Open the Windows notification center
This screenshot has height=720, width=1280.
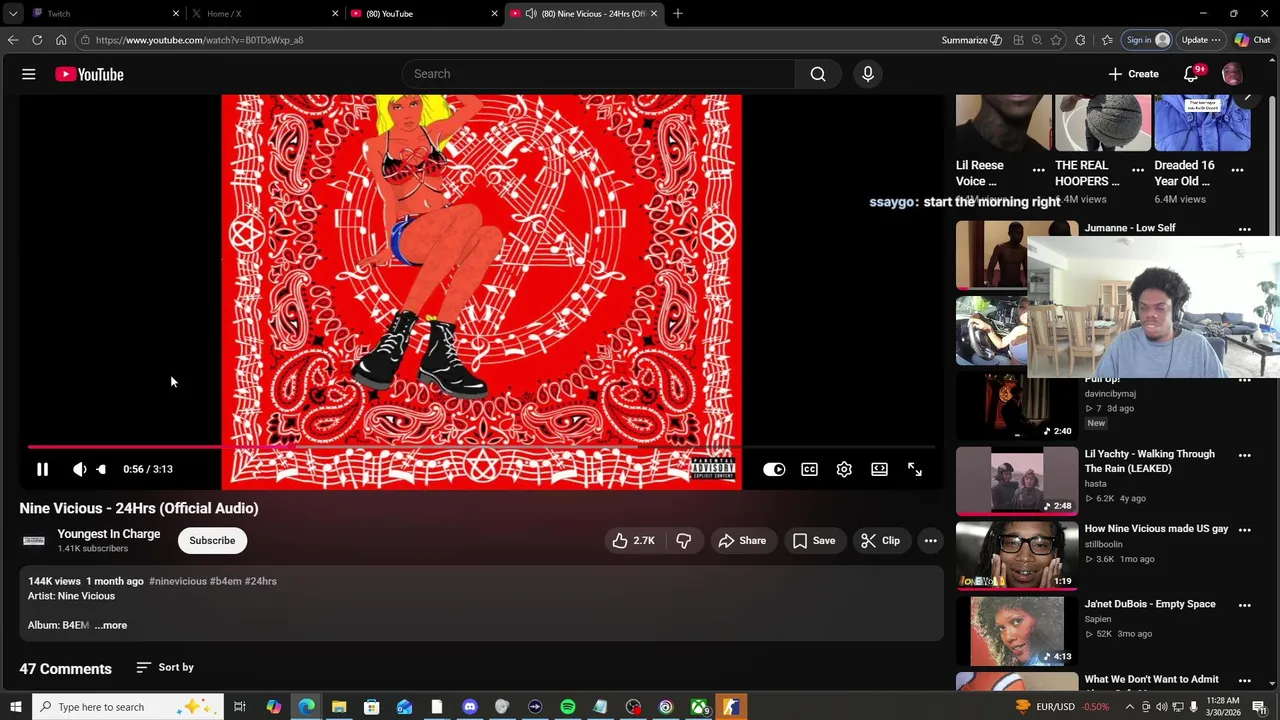1259,707
